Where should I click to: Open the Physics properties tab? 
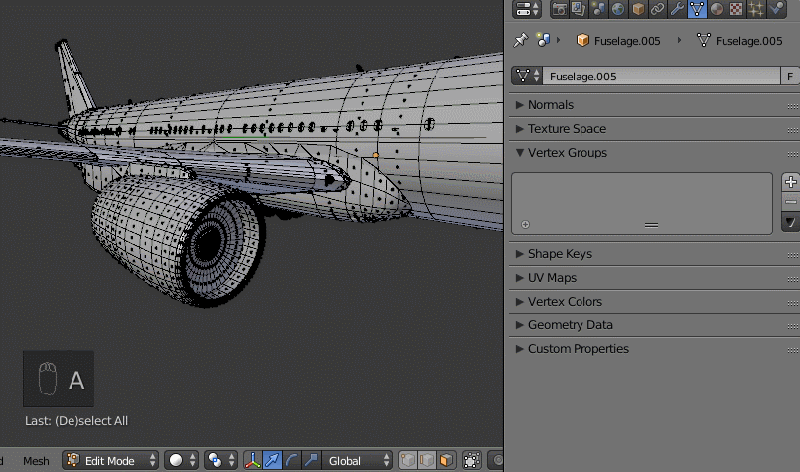tap(776, 9)
